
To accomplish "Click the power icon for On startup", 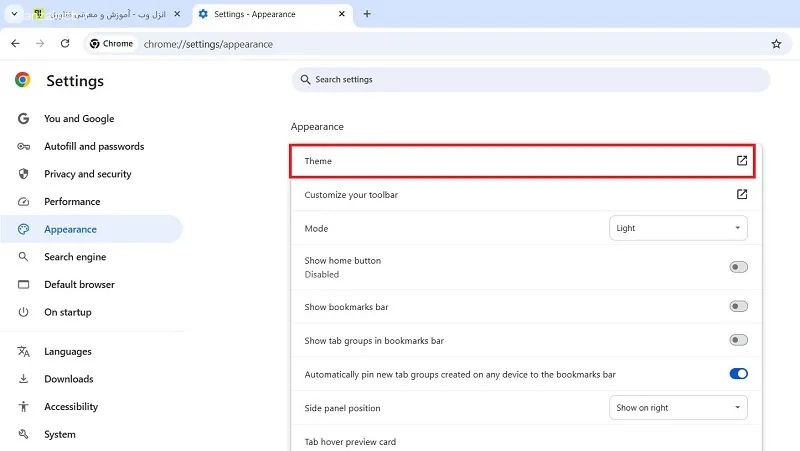I will click(23, 312).
